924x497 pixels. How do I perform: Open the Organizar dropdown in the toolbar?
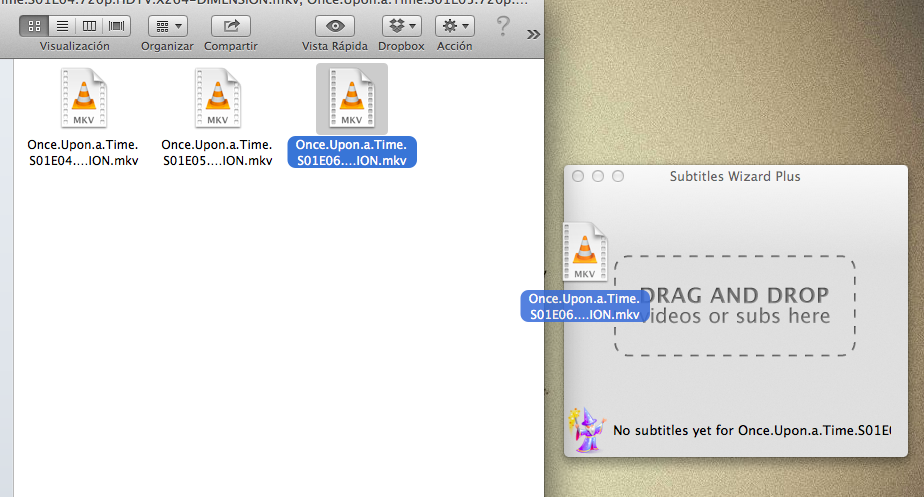click(167, 26)
